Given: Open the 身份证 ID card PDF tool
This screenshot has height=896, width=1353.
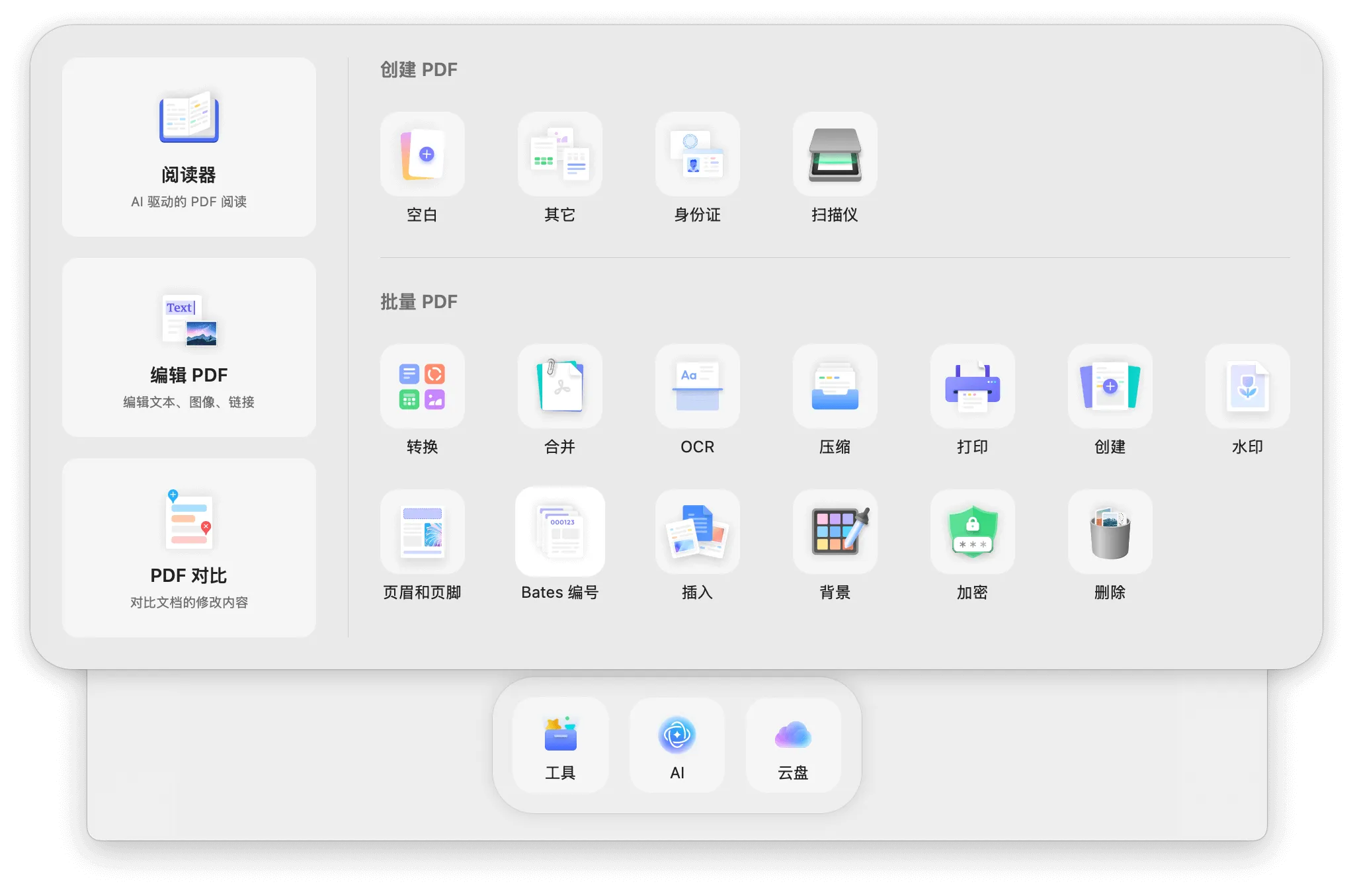Looking at the screenshot, I should 698,155.
